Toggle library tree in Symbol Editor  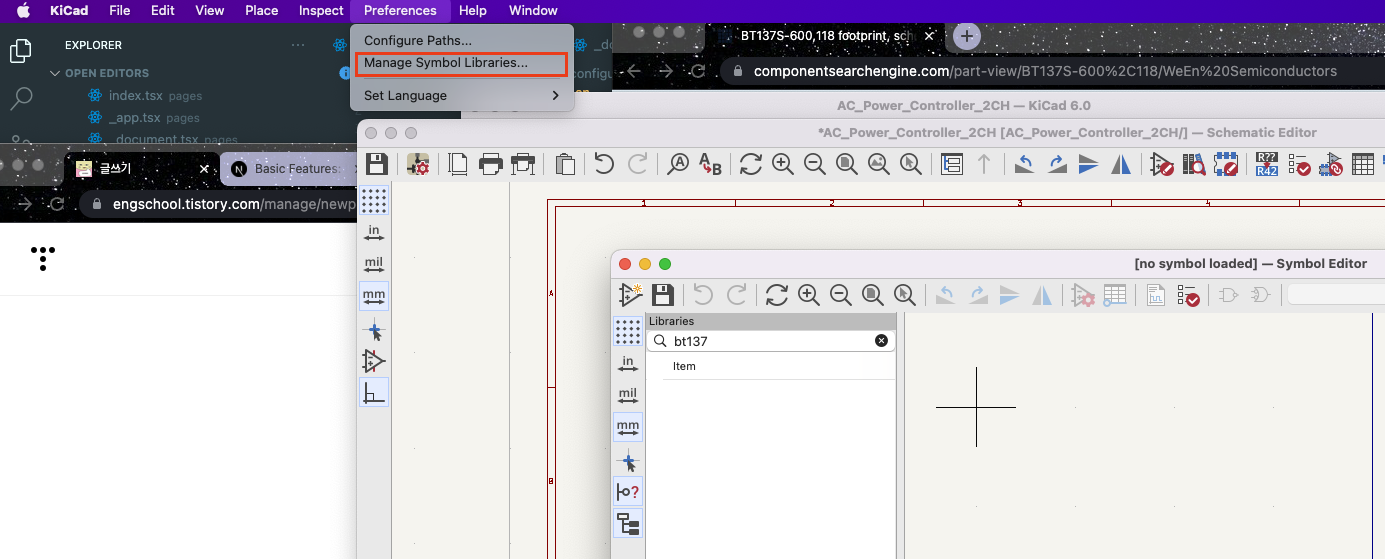pyautogui.click(x=628, y=523)
